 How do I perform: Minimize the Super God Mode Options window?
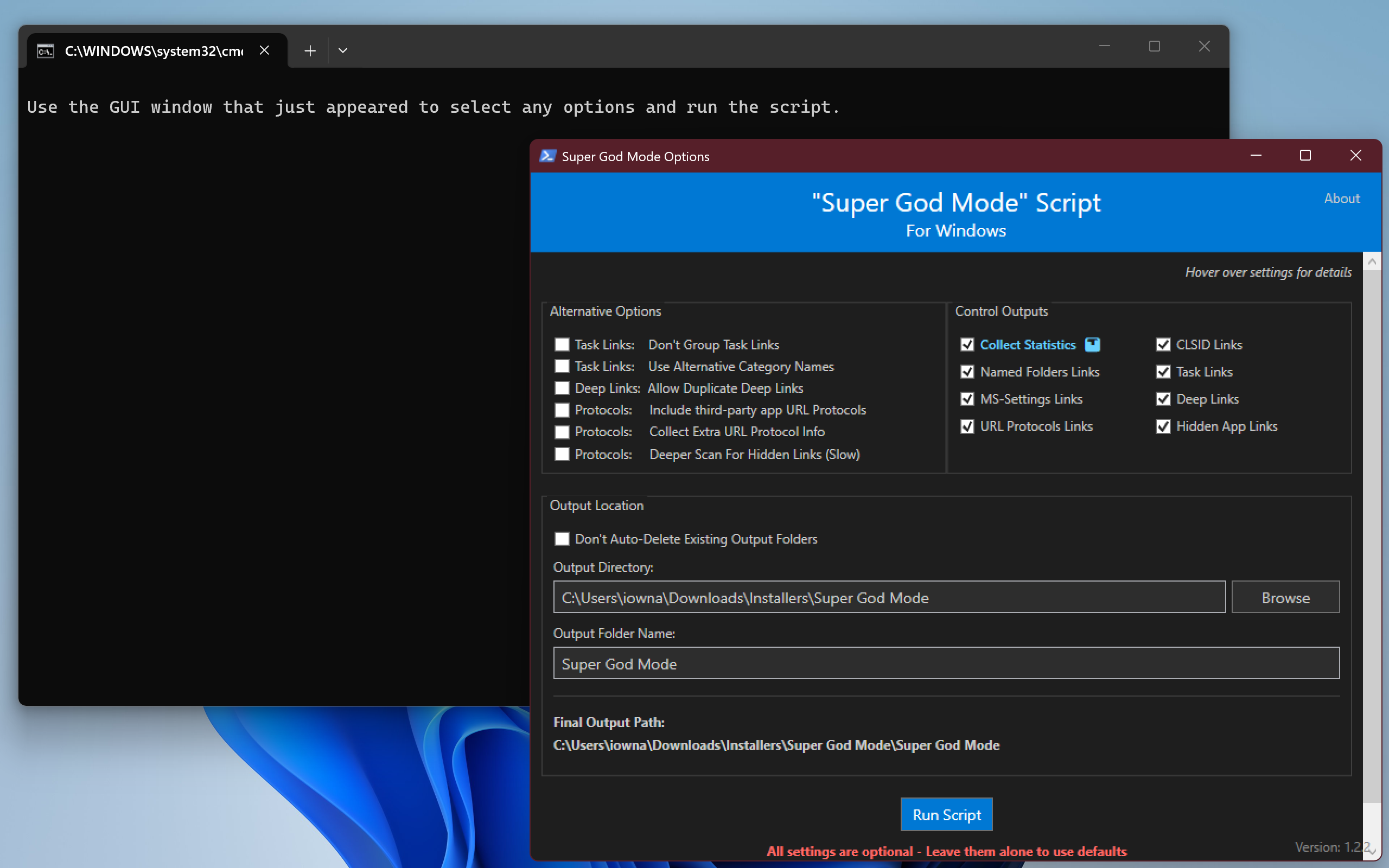1256,156
